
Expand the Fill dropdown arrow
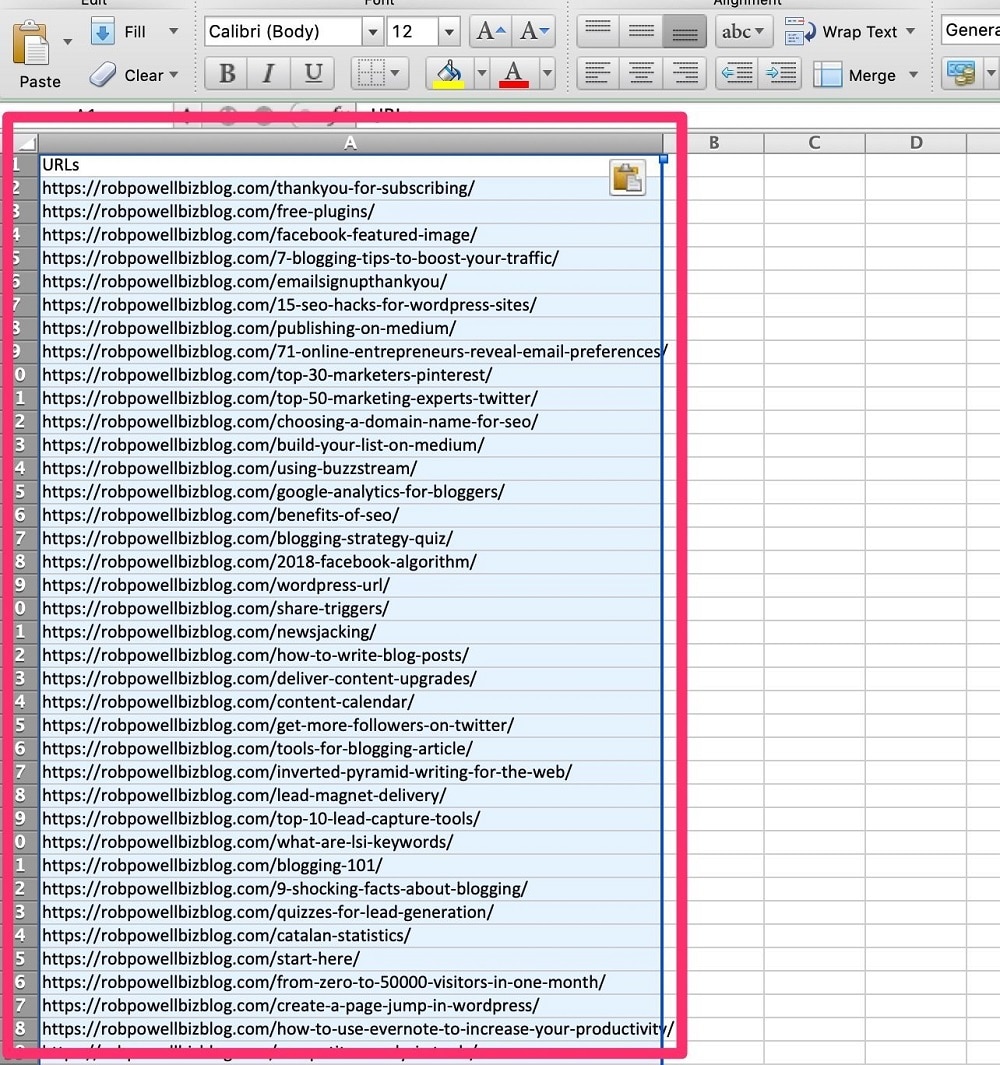pos(173,31)
